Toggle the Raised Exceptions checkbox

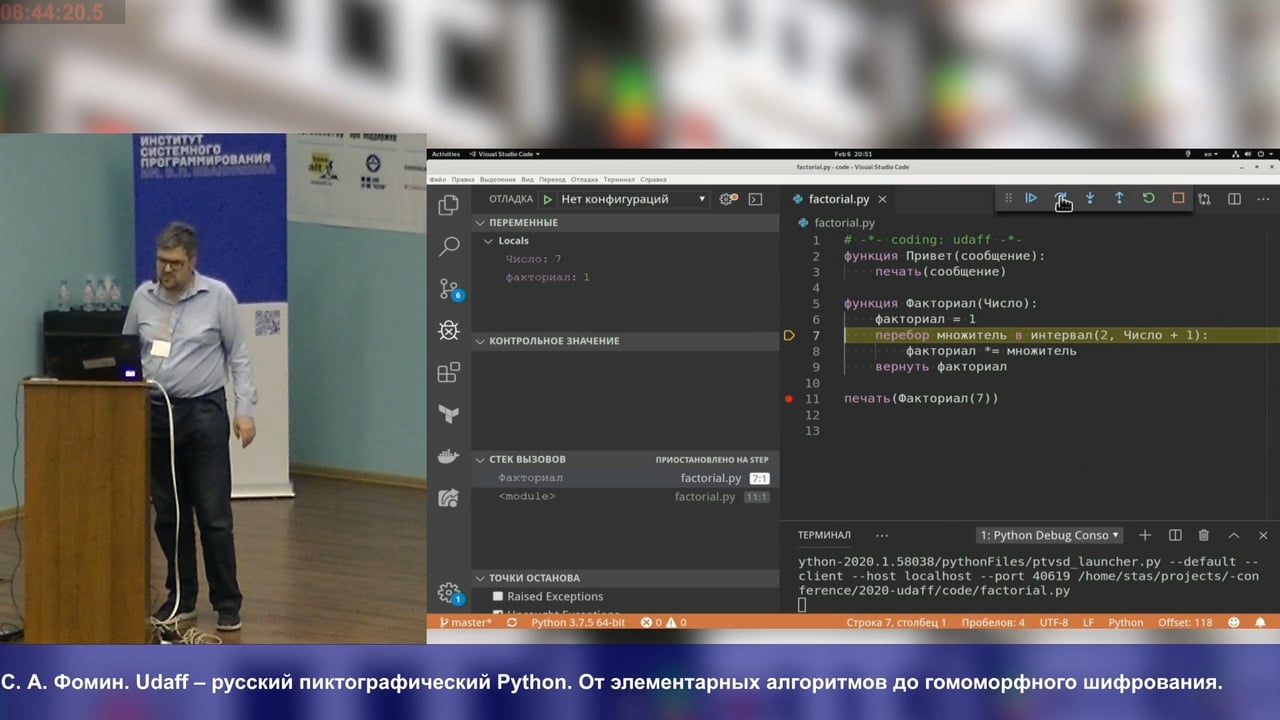click(498, 596)
